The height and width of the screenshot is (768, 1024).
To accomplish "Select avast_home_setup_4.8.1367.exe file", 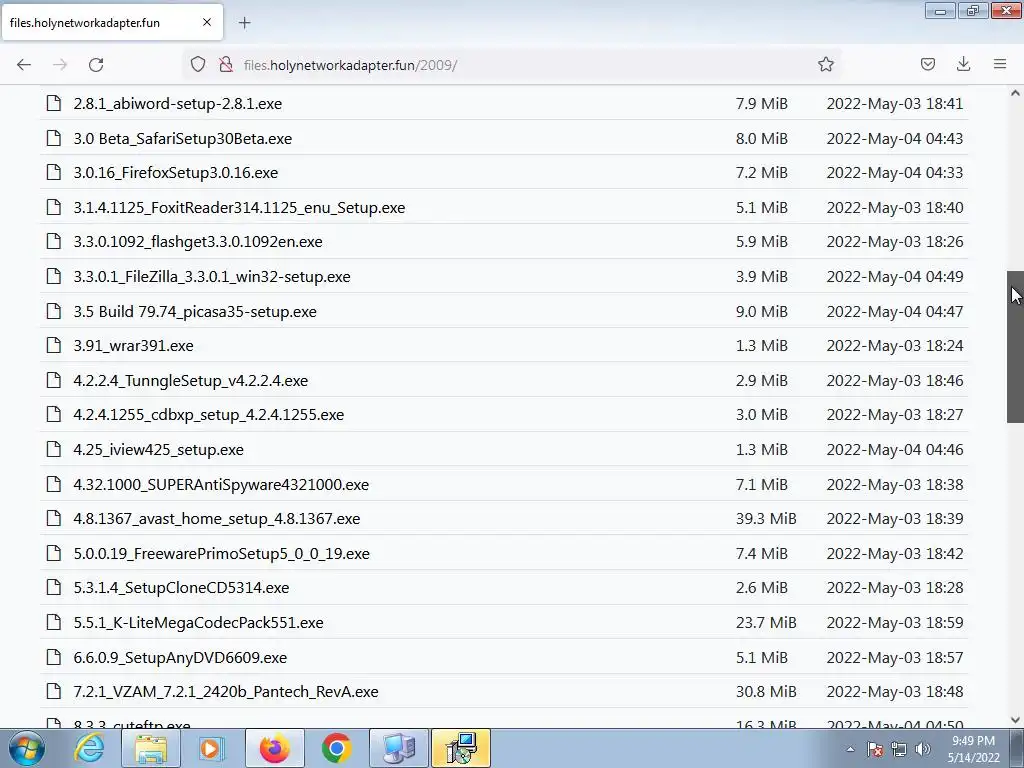I will [x=217, y=519].
